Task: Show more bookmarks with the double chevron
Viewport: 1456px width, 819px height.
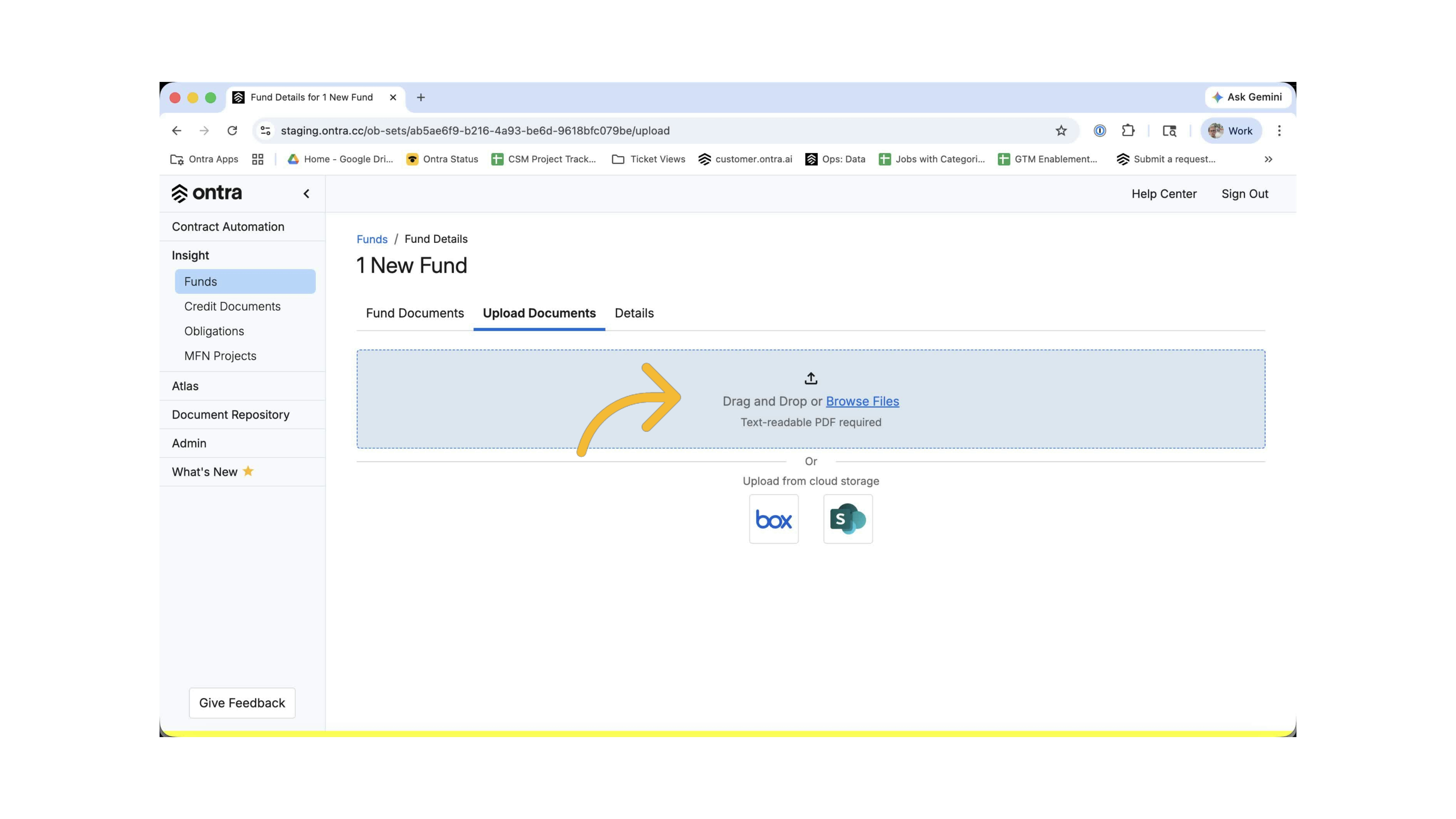Action: click(x=1268, y=159)
